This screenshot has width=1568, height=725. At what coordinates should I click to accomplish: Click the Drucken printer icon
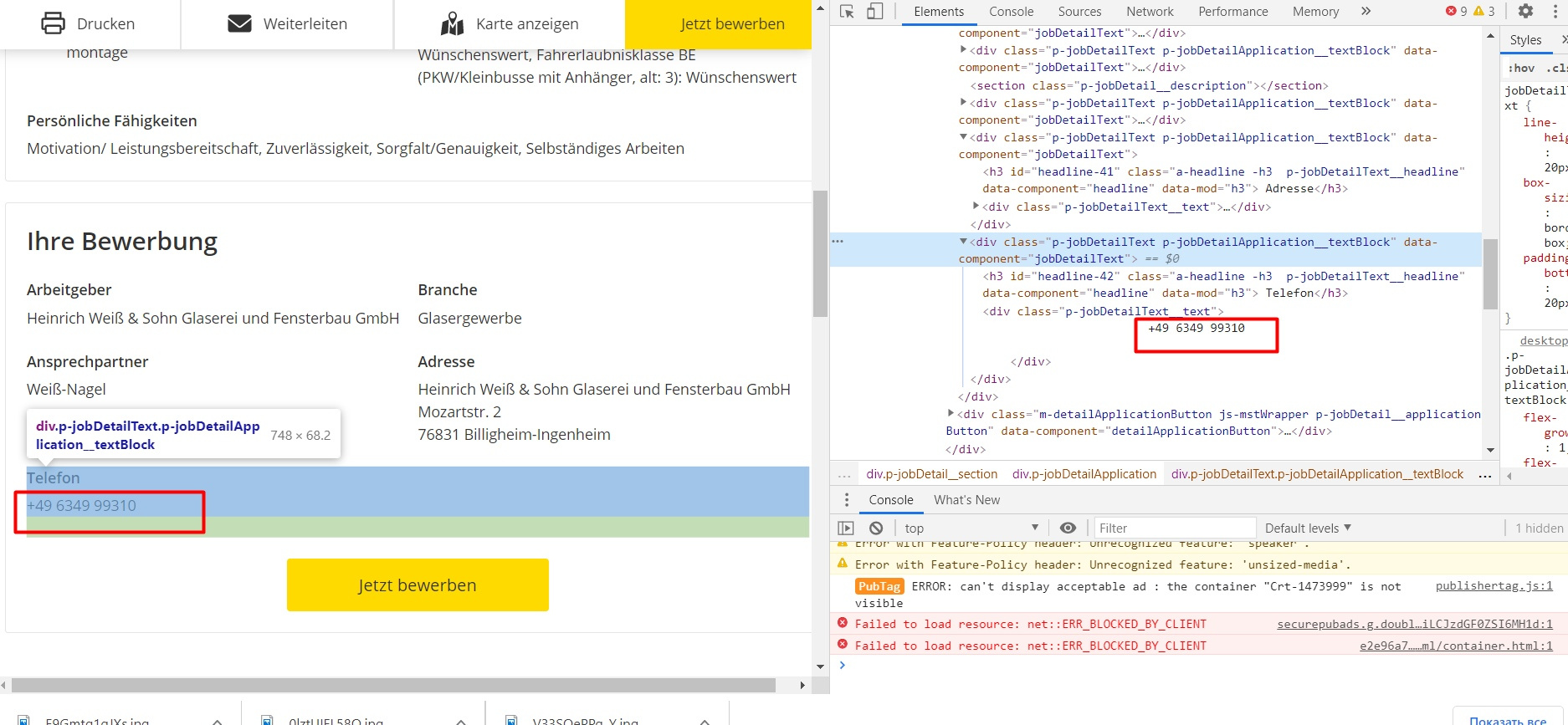coord(53,23)
